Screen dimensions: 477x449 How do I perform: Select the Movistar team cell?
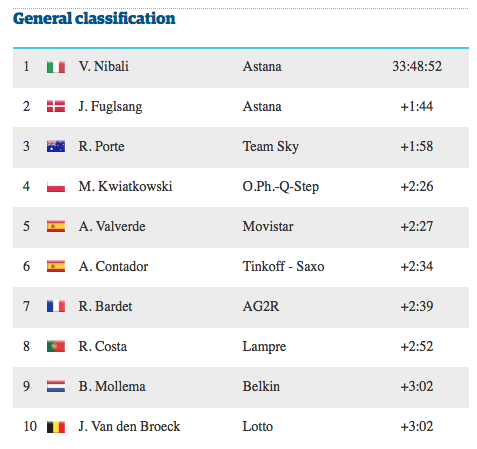(268, 226)
